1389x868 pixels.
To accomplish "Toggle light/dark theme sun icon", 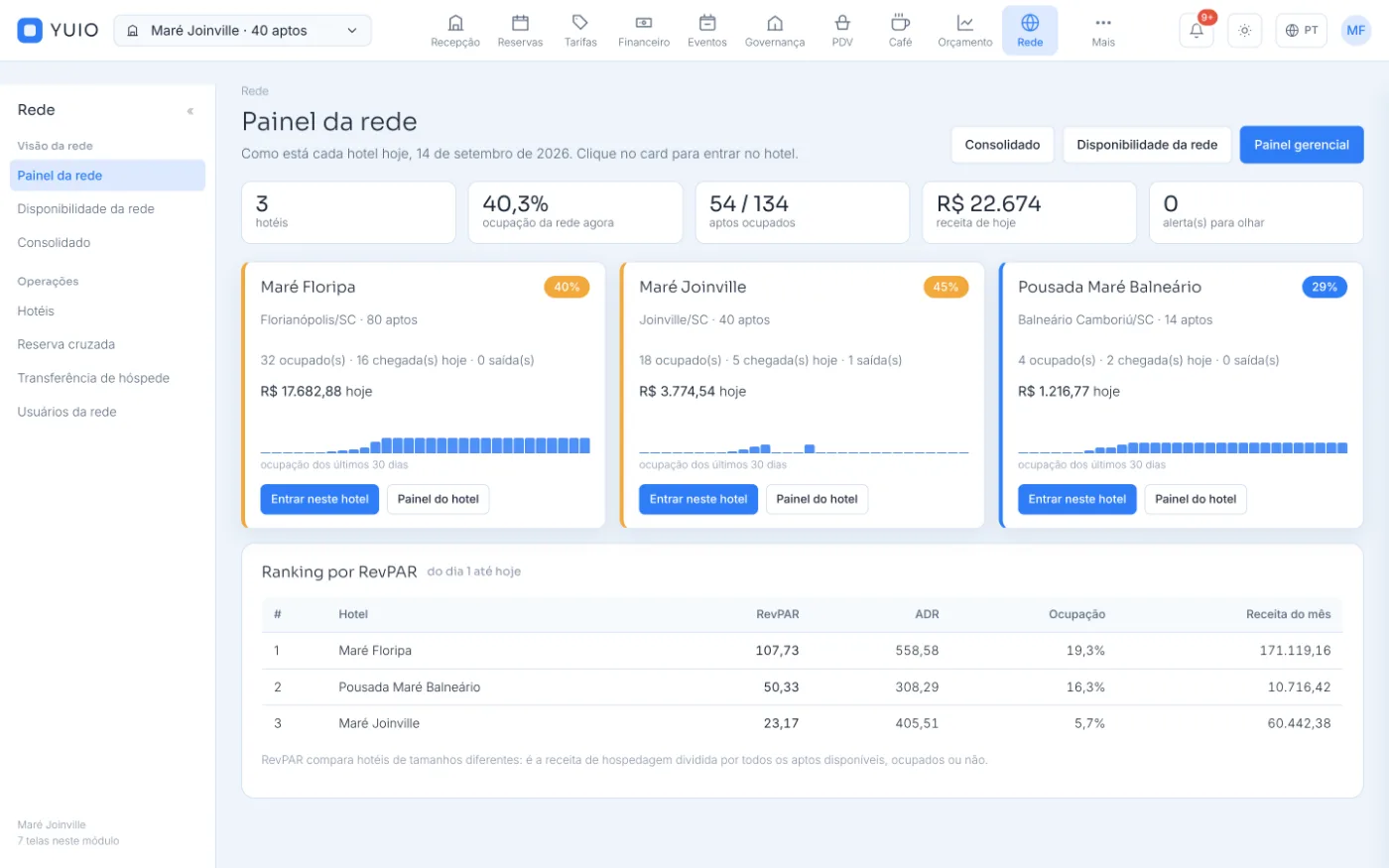I will [1245, 31].
